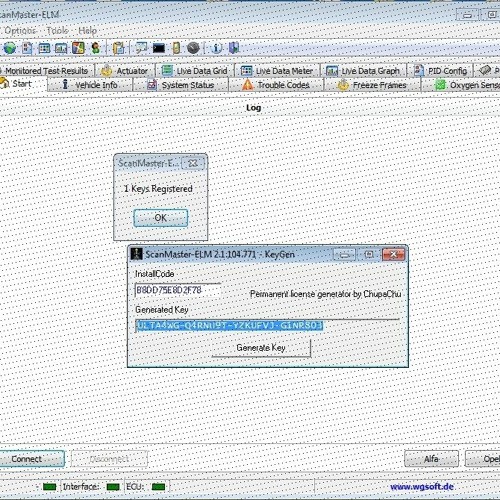The image size is (500, 500).
Task: Click the 'Permanent license generator by ChupaChu' text
Action: point(325,294)
